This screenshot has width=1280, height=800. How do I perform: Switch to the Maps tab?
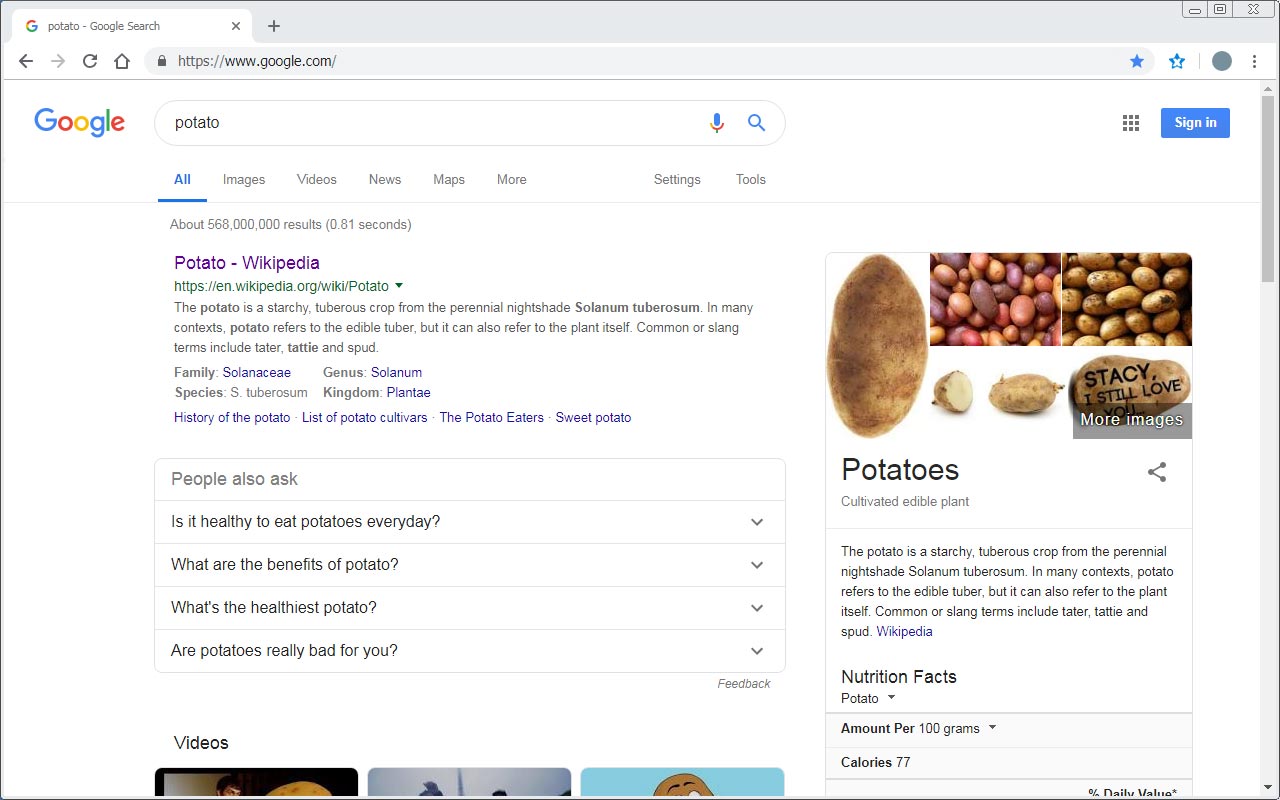point(449,180)
